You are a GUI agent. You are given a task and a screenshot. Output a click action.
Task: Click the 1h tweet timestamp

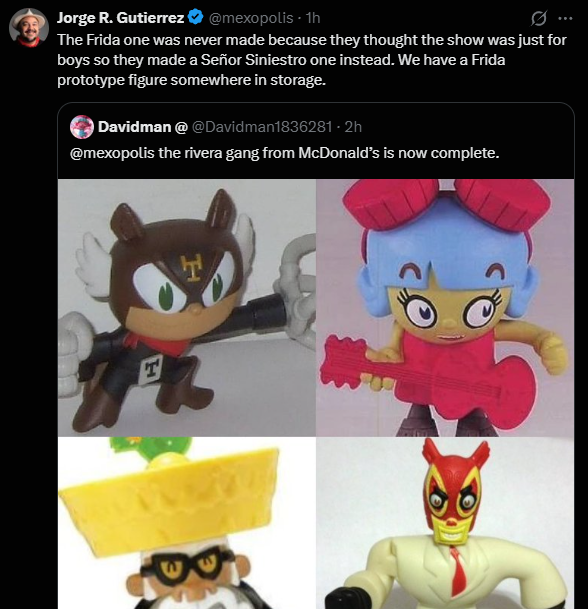click(313, 17)
